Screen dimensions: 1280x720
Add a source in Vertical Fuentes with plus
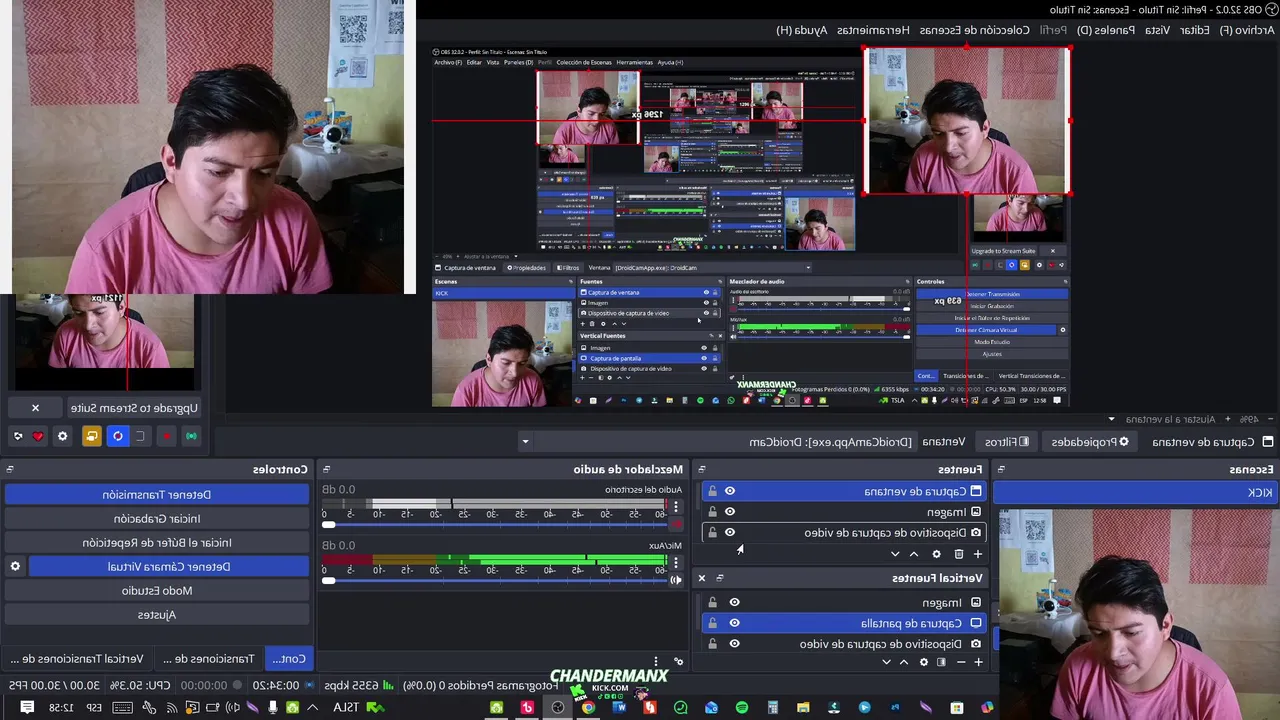tap(979, 662)
